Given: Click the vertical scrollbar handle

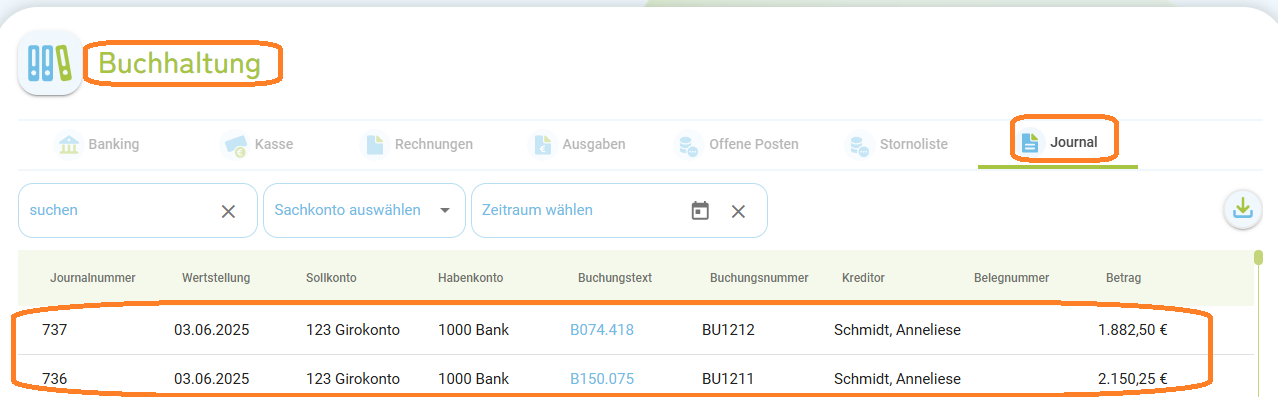Looking at the screenshot, I should [1258, 258].
